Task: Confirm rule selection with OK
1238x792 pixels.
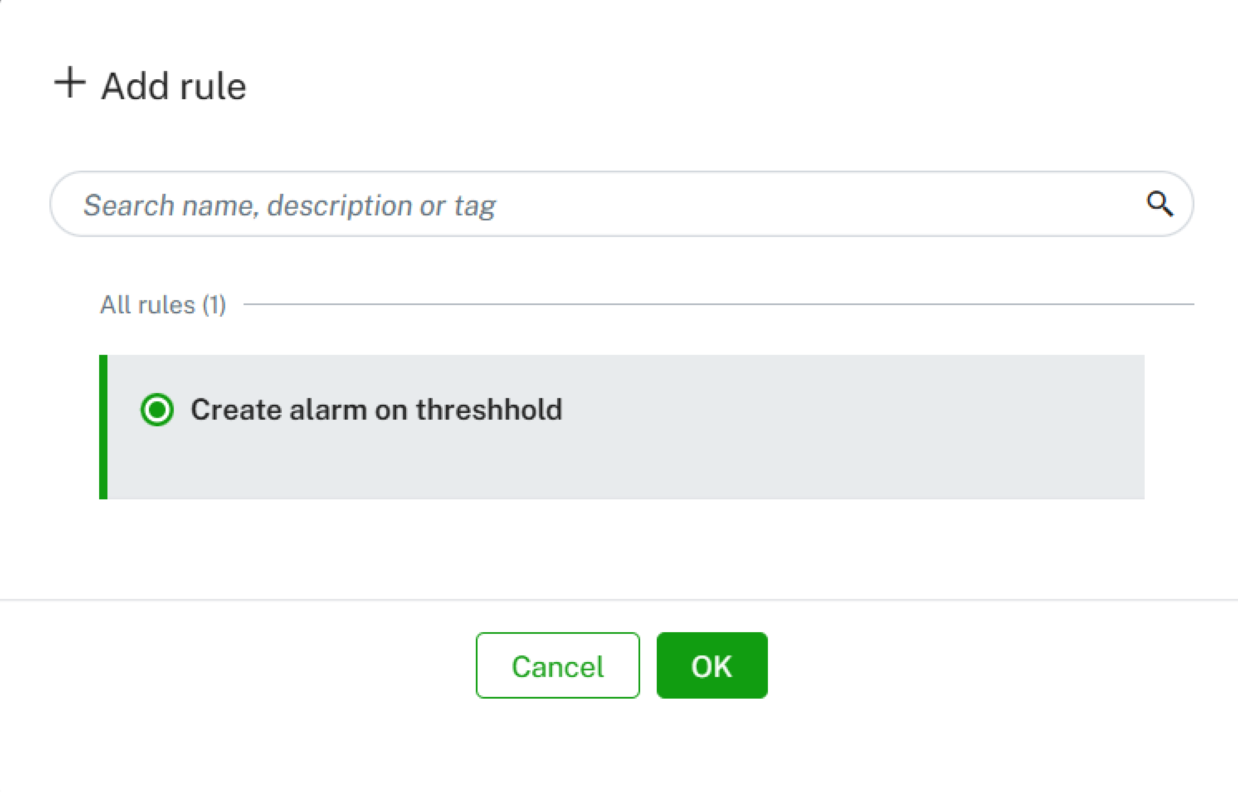Action: [x=711, y=665]
